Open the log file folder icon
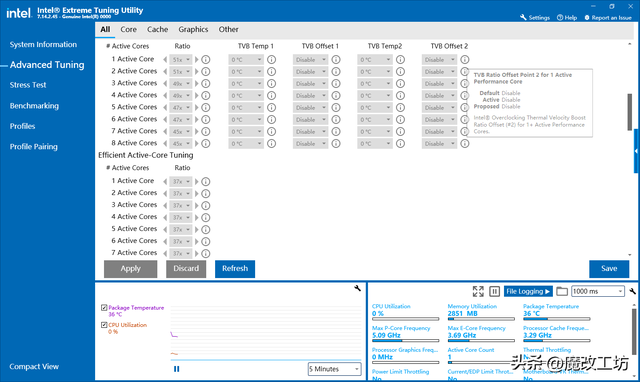The width and height of the screenshot is (640, 382). point(562,291)
